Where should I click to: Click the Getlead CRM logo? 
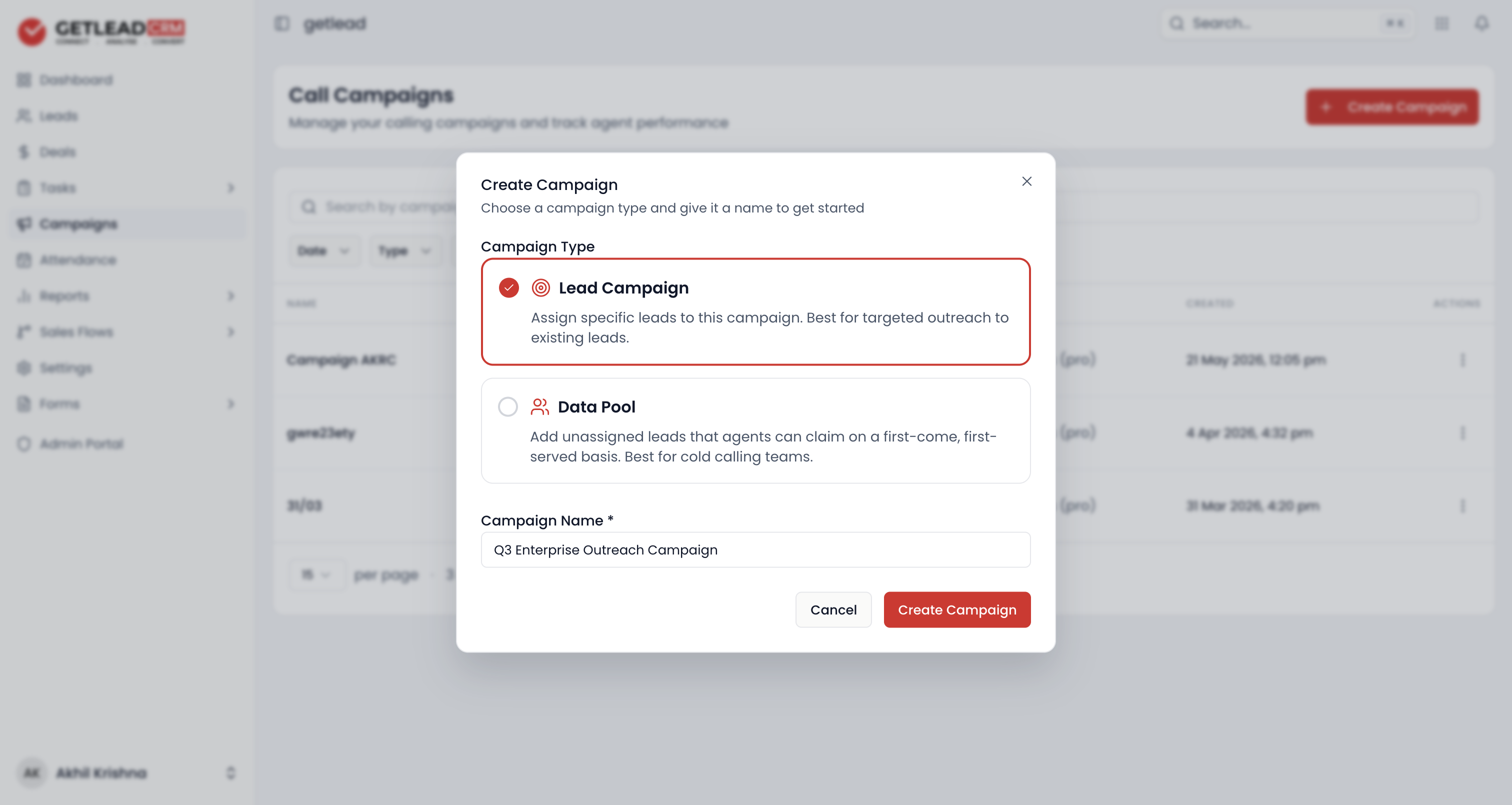[101, 30]
